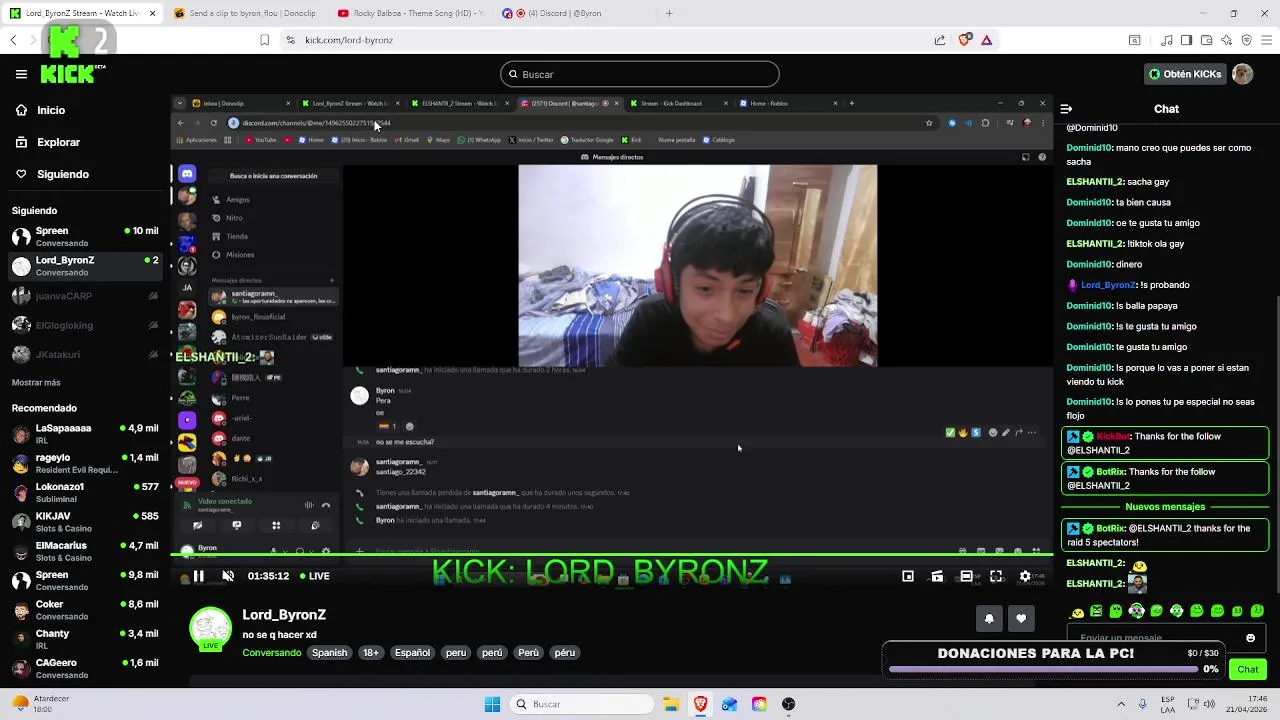Open Brave Leo AI sparkle icon
Image resolution: width=1280 pixels, height=720 pixels.
[x=1227, y=40]
